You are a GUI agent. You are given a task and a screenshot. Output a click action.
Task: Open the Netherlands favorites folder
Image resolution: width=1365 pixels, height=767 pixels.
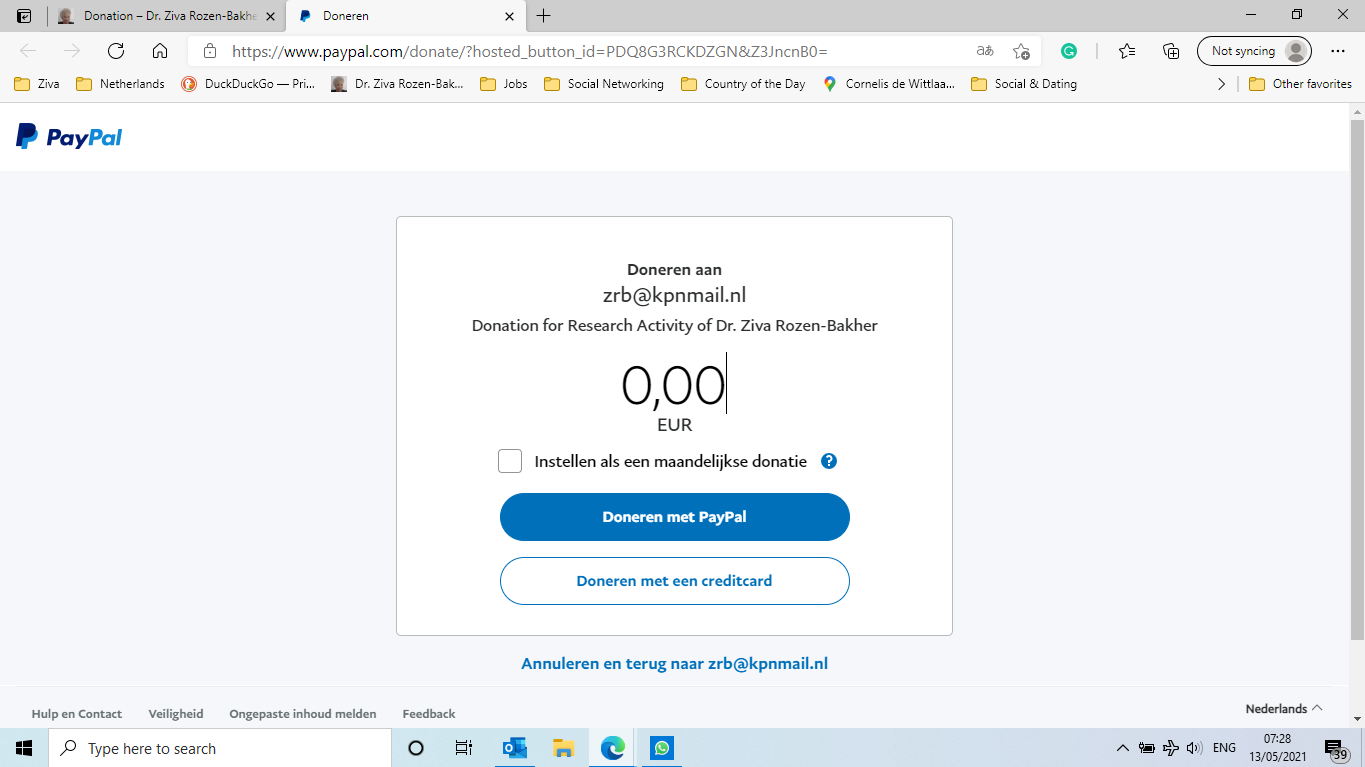(120, 84)
